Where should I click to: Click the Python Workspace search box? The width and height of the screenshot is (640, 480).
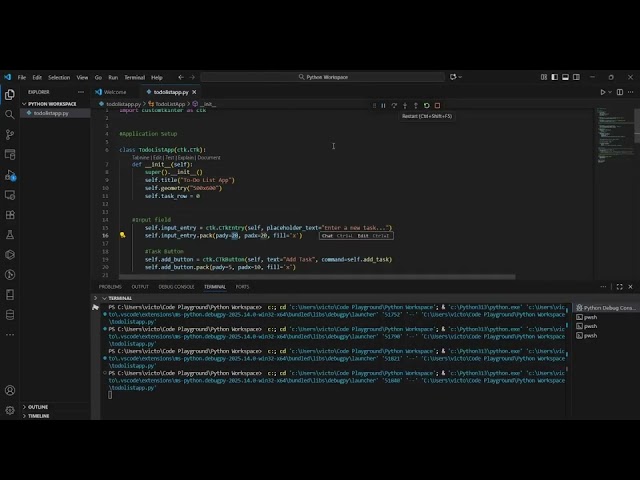[x=322, y=77]
